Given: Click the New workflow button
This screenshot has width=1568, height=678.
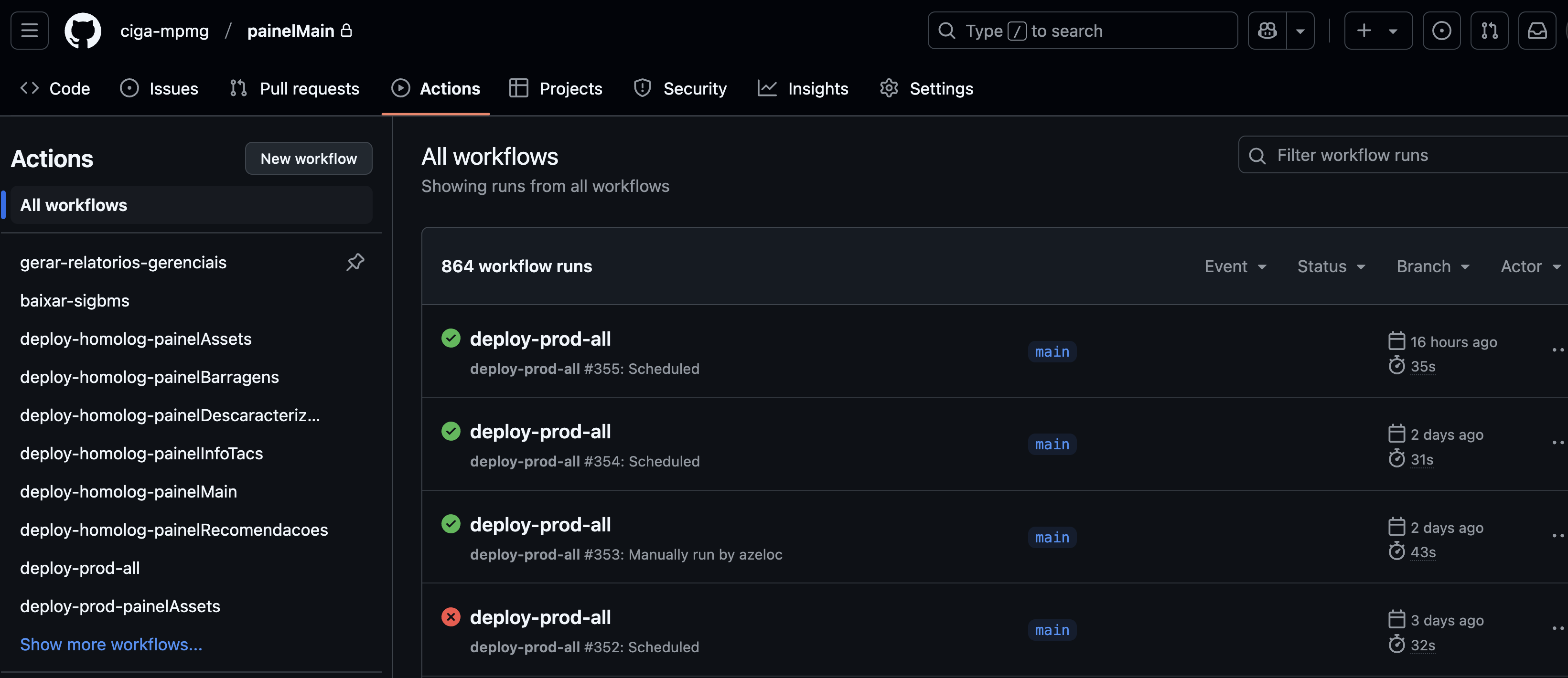Looking at the screenshot, I should coord(309,158).
